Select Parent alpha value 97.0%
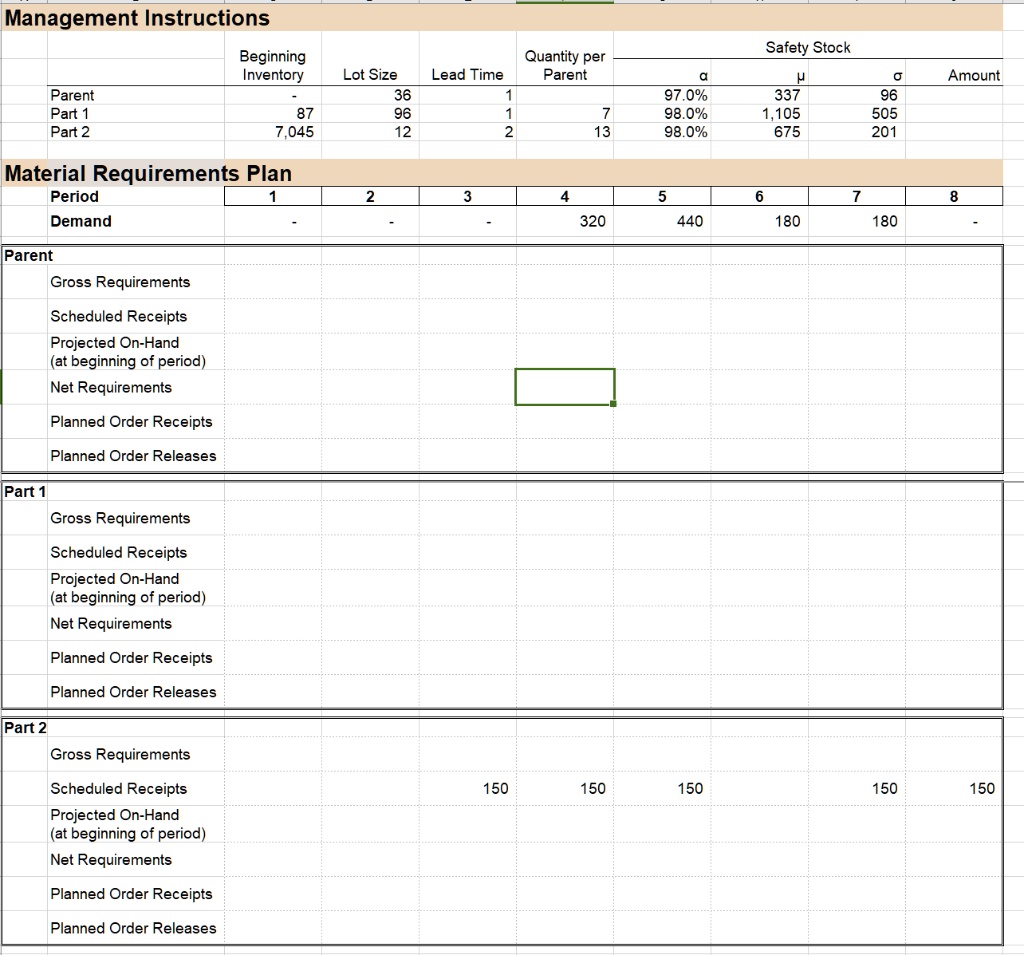The image size is (1024, 955). pyautogui.click(x=685, y=95)
